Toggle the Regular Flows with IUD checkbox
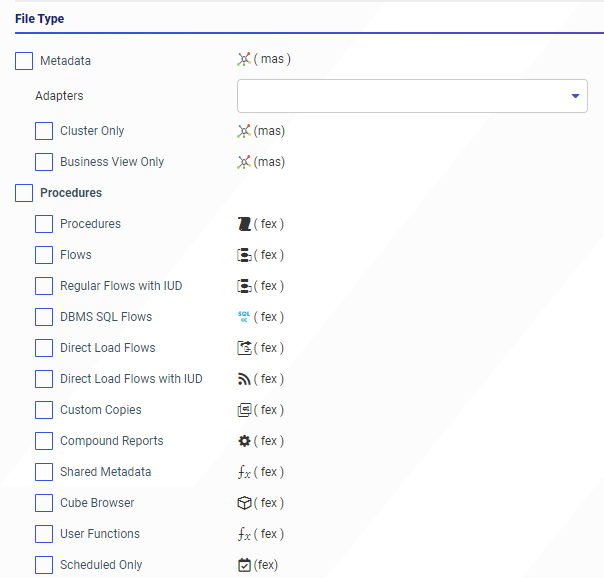Viewport: 604px width, 578px height. pos(44,286)
